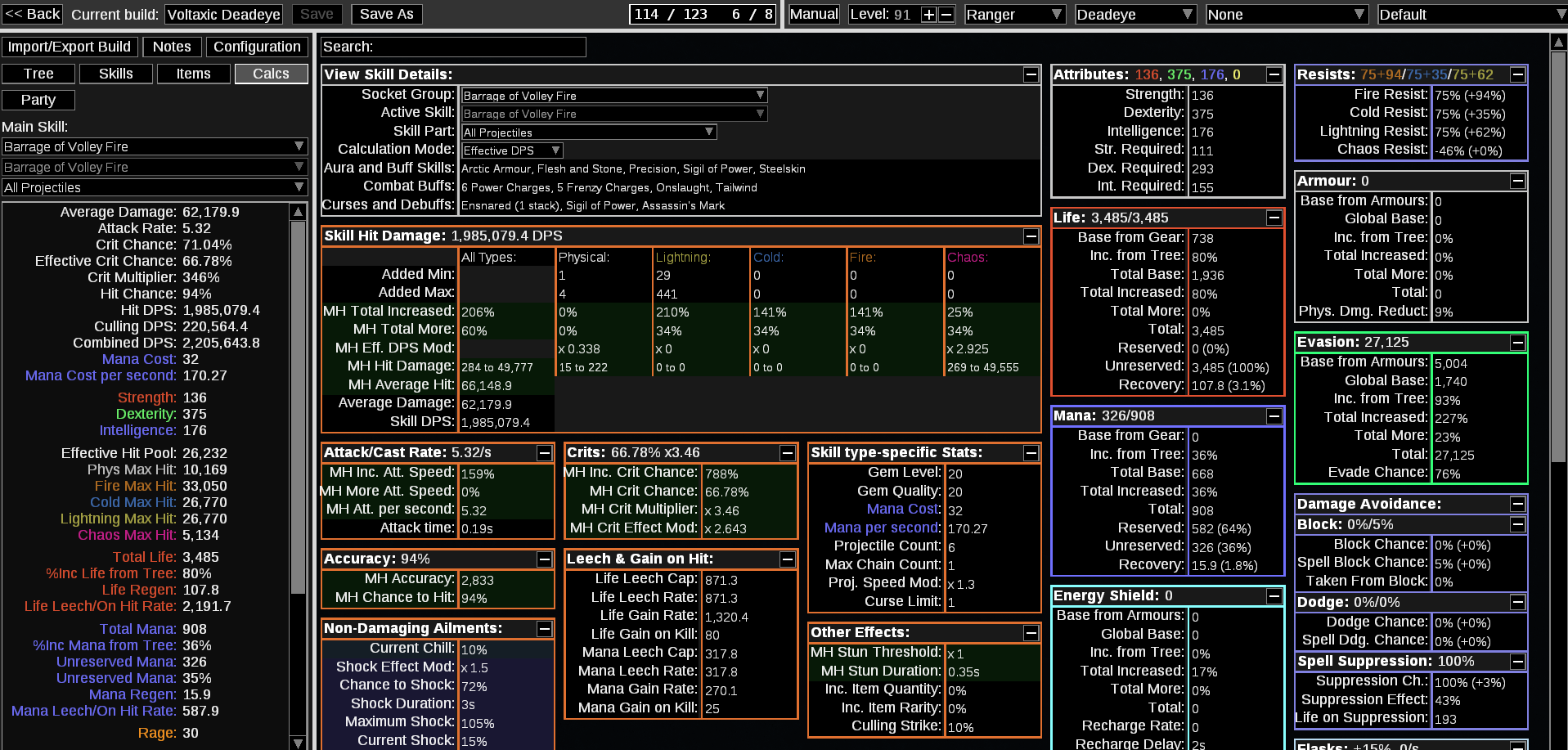
Task: Click the Fire Resist value 75% (+94%)
Action: point(1470,96)
